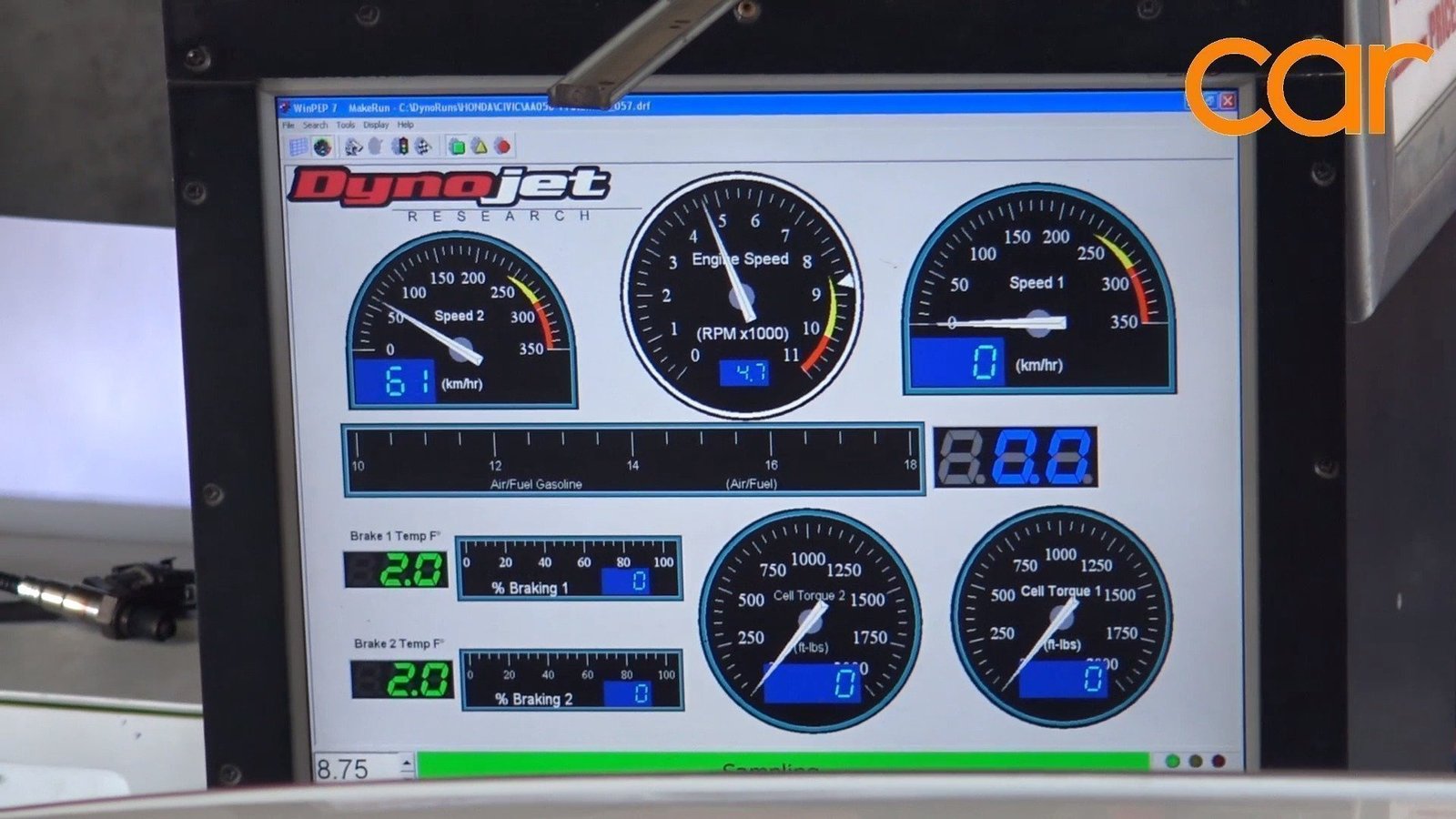
Task: Click the blue grid icon in toolbar
Action: [x=298, y=147]
